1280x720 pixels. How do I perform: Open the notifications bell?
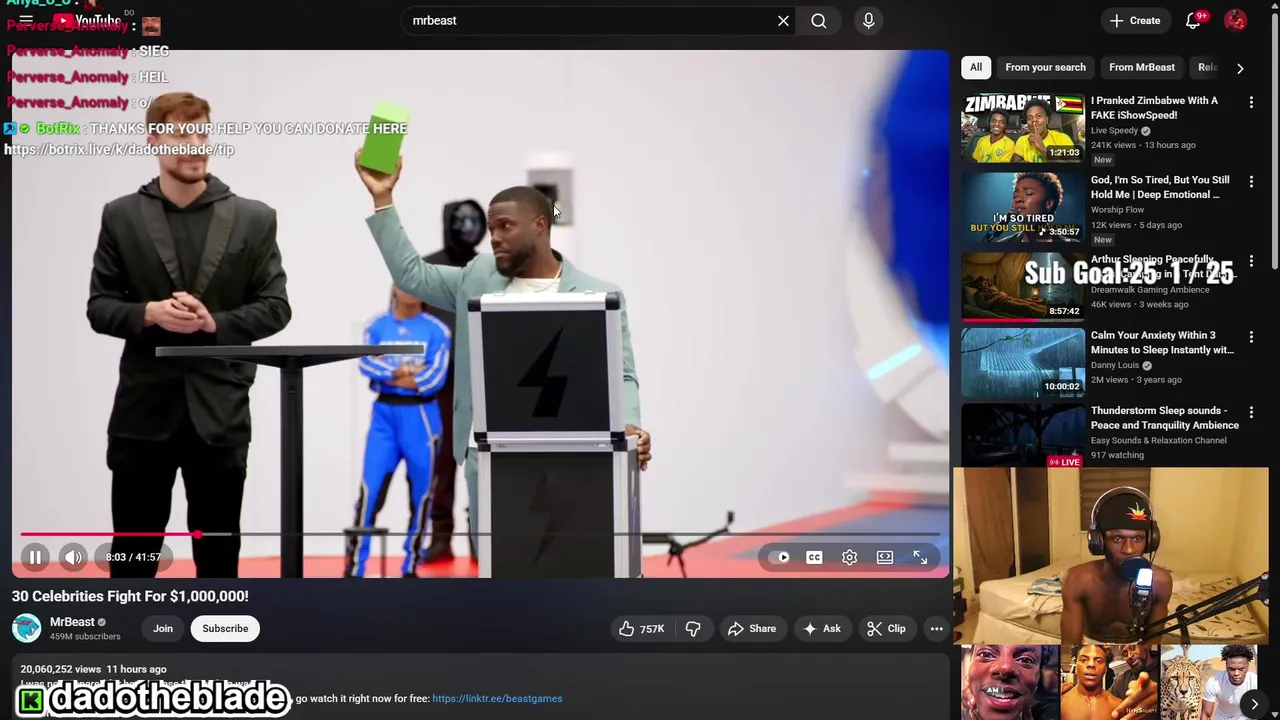(x=1193, y=20)
